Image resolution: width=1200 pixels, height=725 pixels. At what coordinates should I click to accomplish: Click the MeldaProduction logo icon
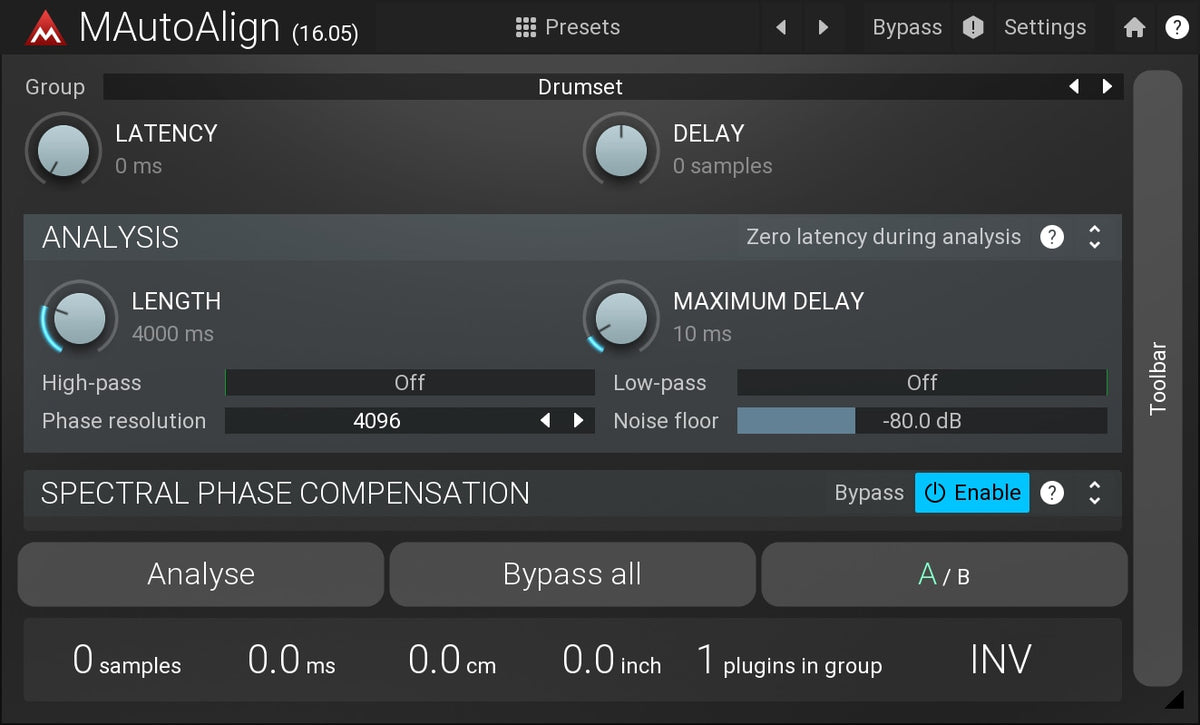[x=45, y=27]
